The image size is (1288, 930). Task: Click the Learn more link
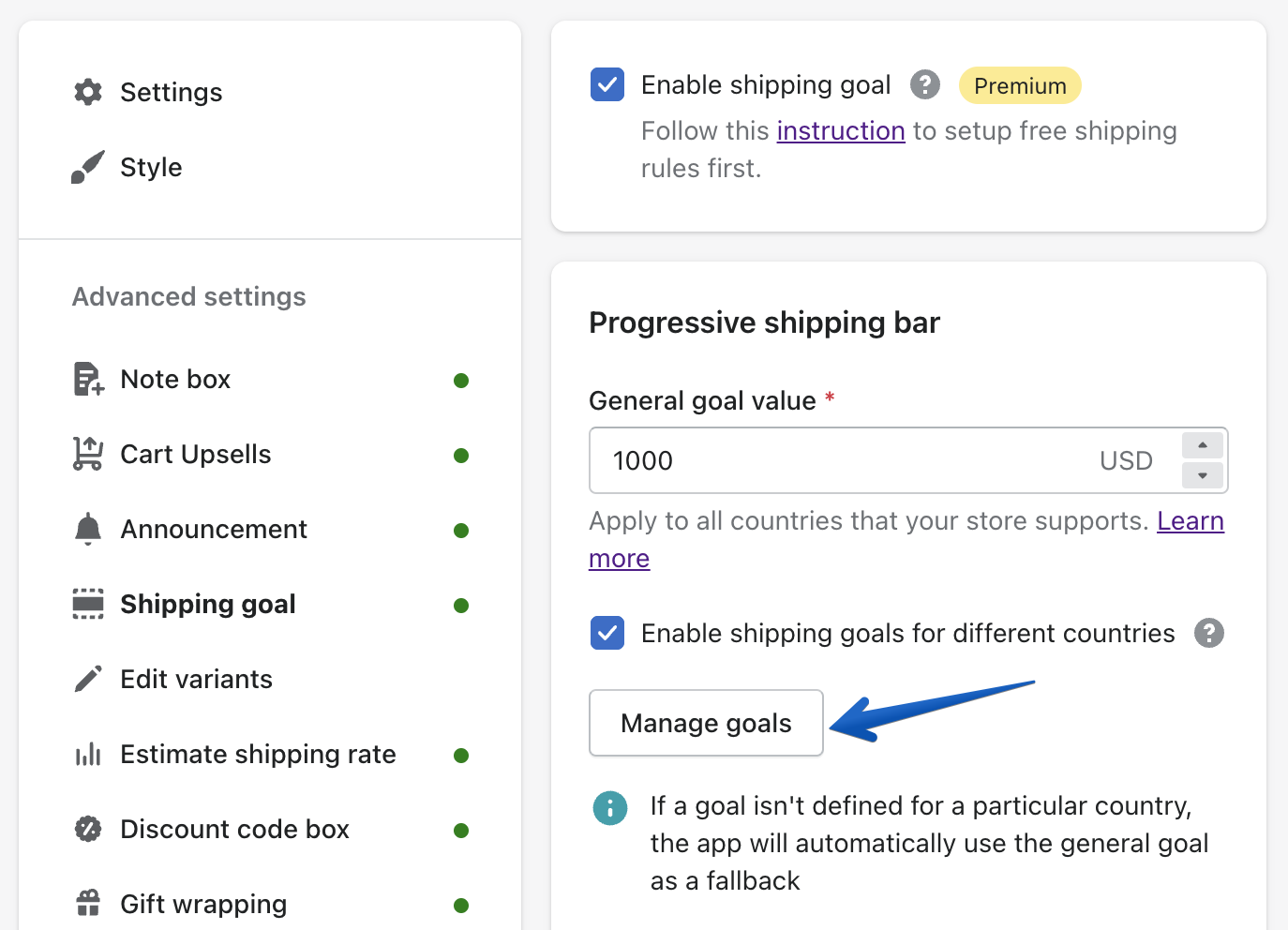1190,521
